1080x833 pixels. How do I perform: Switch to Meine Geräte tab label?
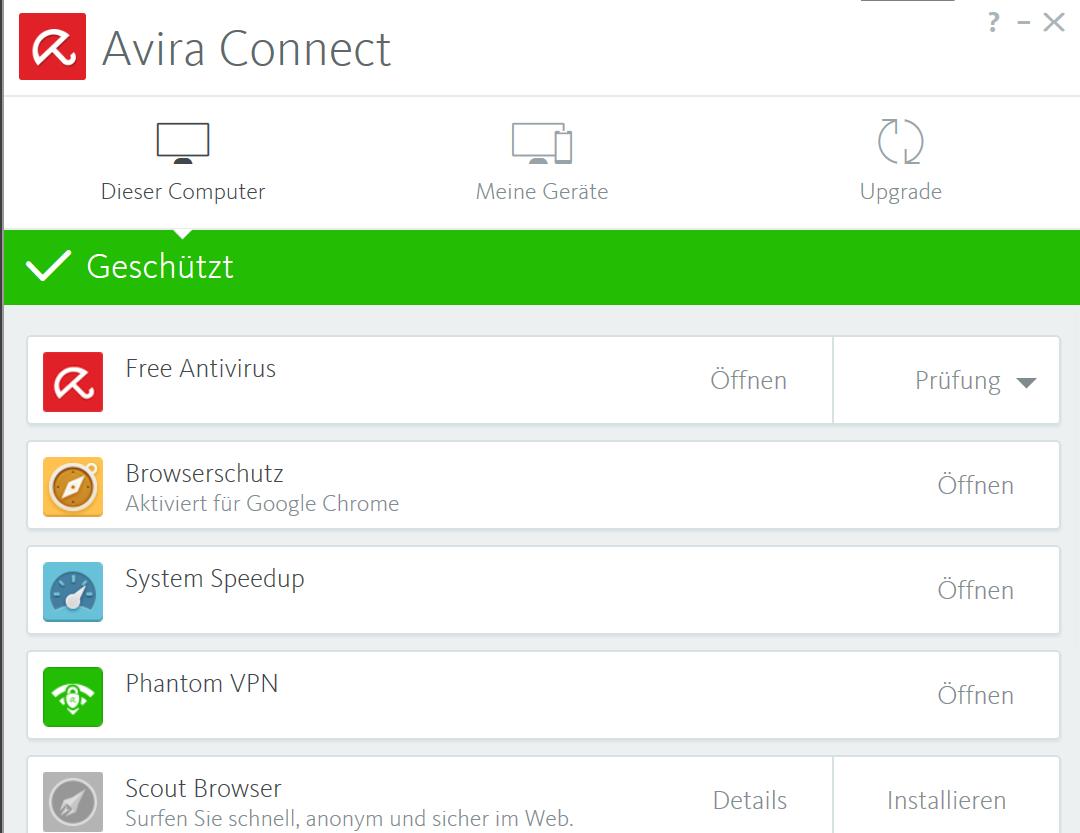tap(542, 191)
